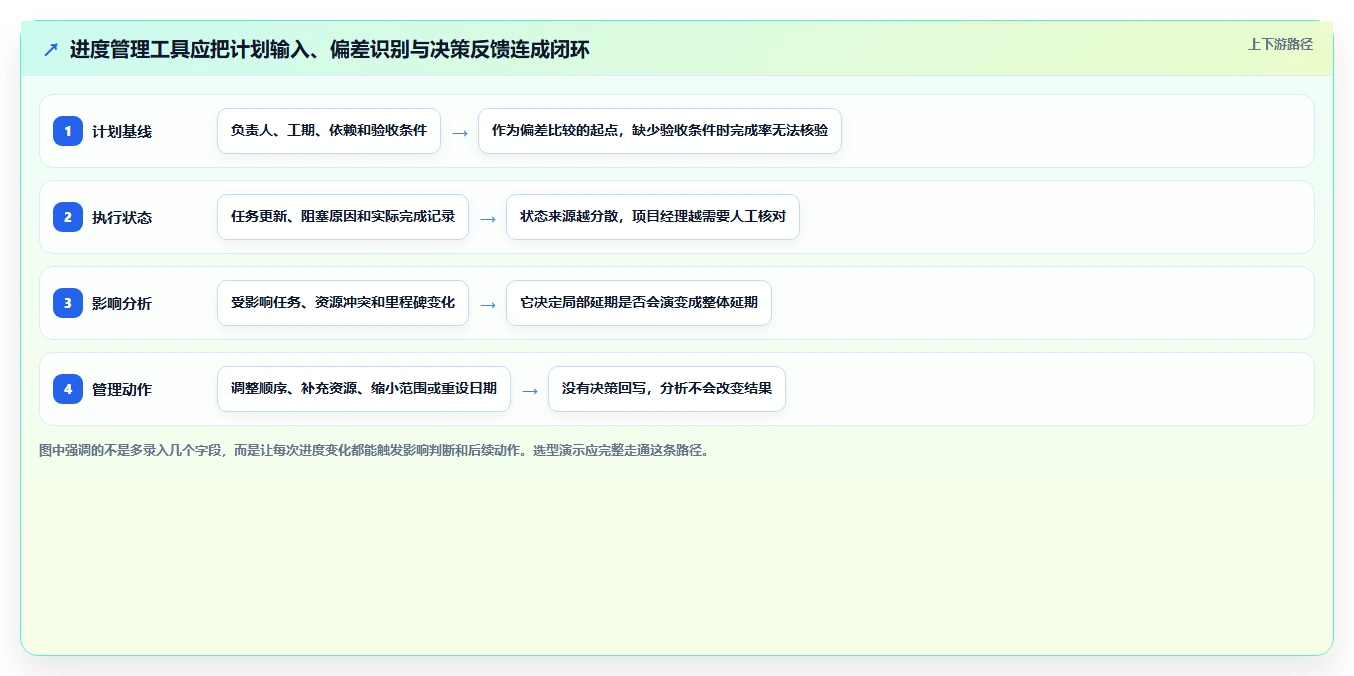1354x676 pixels.
Task: Click the box 它决定局部延期是否会演变成整体延期
Action: tap(639, 303)
